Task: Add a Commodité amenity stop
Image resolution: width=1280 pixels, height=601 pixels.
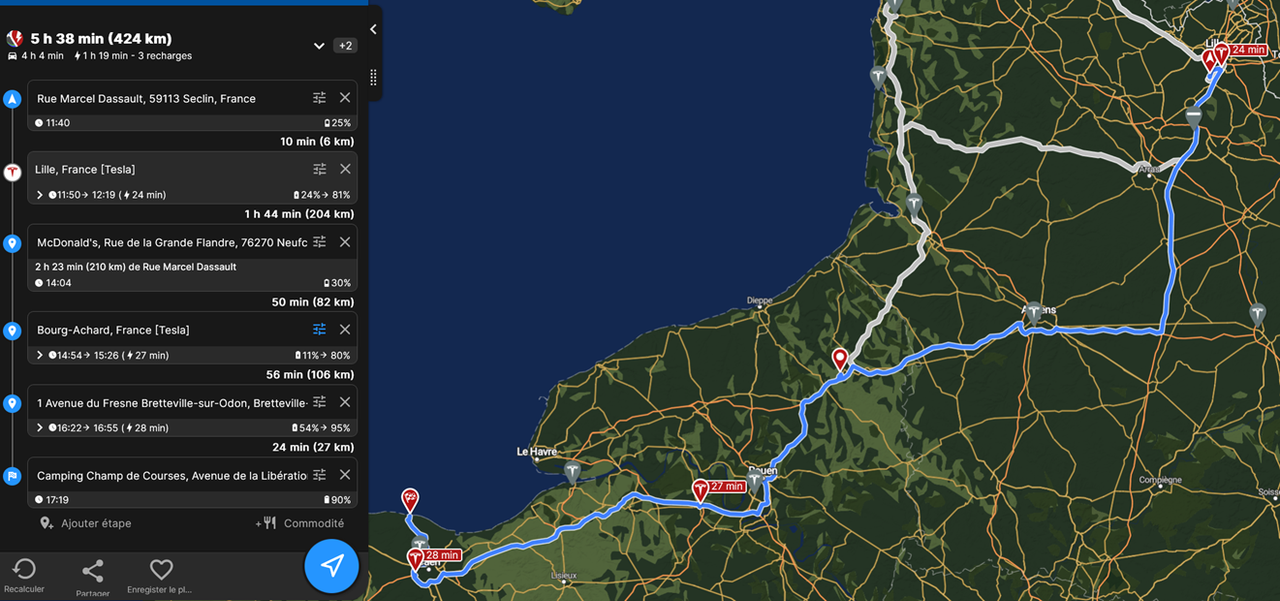Action: 300,523
